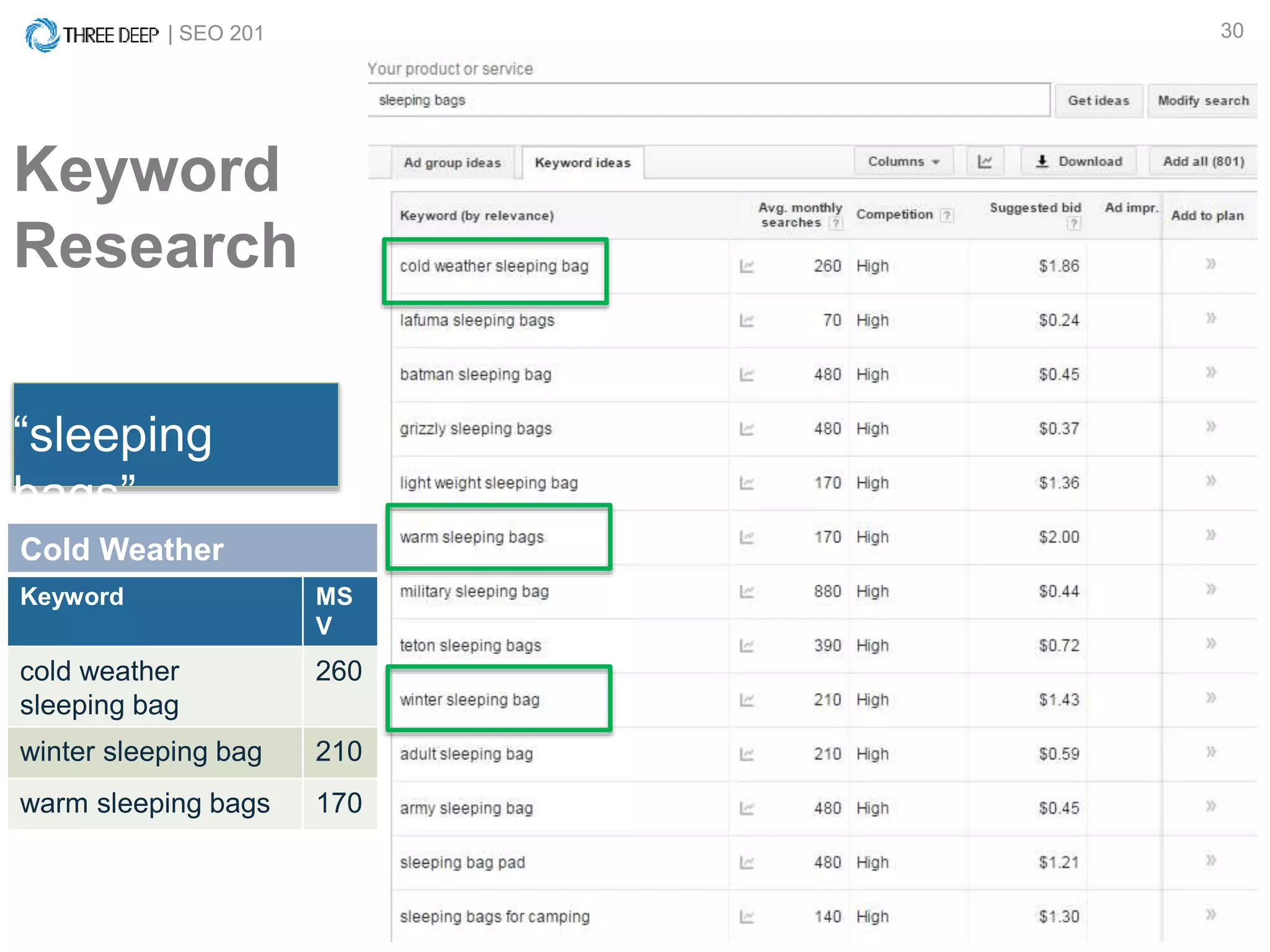The image size is (1270, 952).
Task: Click the product or service input field
Action: (x=709, y=100)
